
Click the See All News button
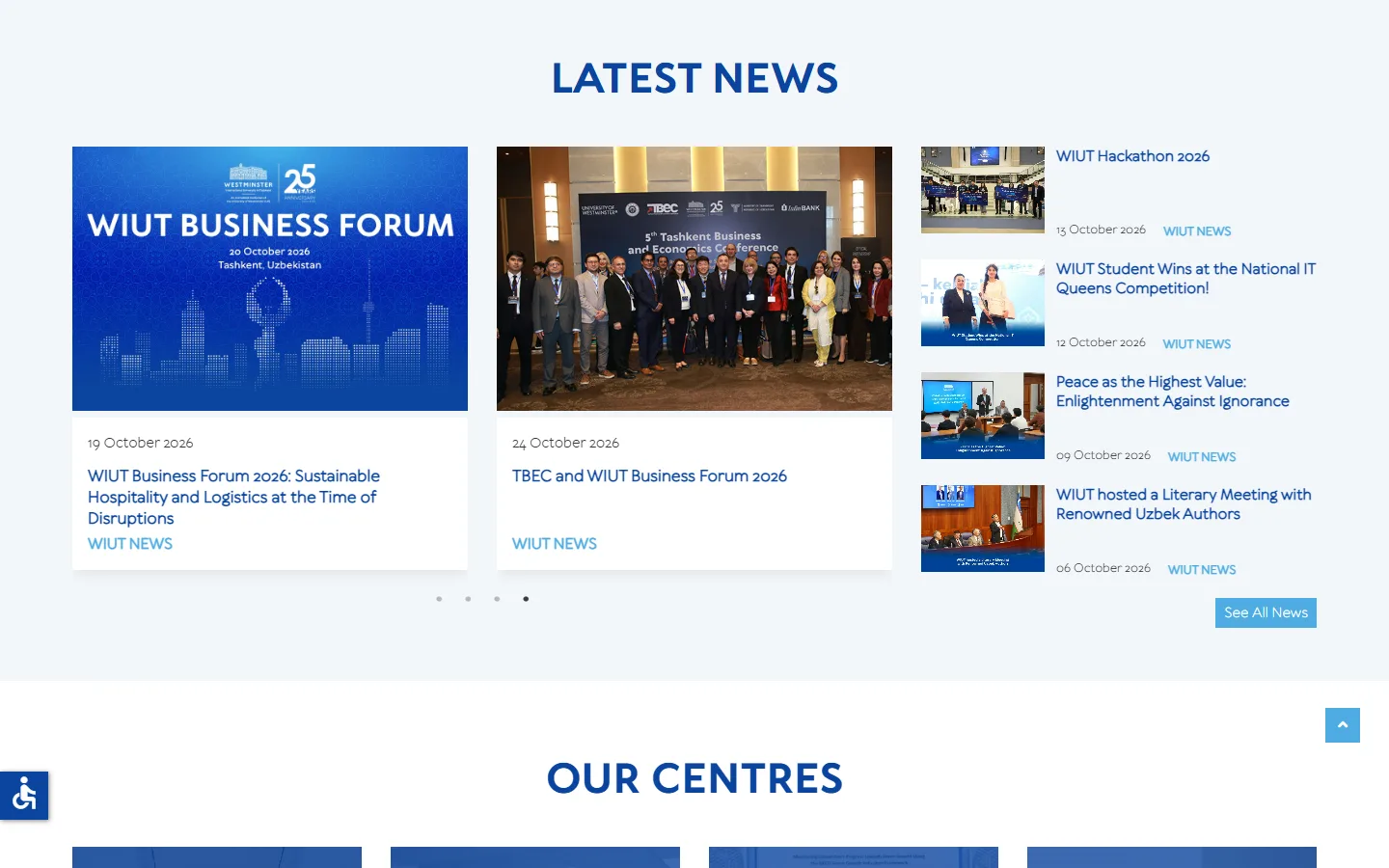pyautogui.click(x=1266, y=612)
